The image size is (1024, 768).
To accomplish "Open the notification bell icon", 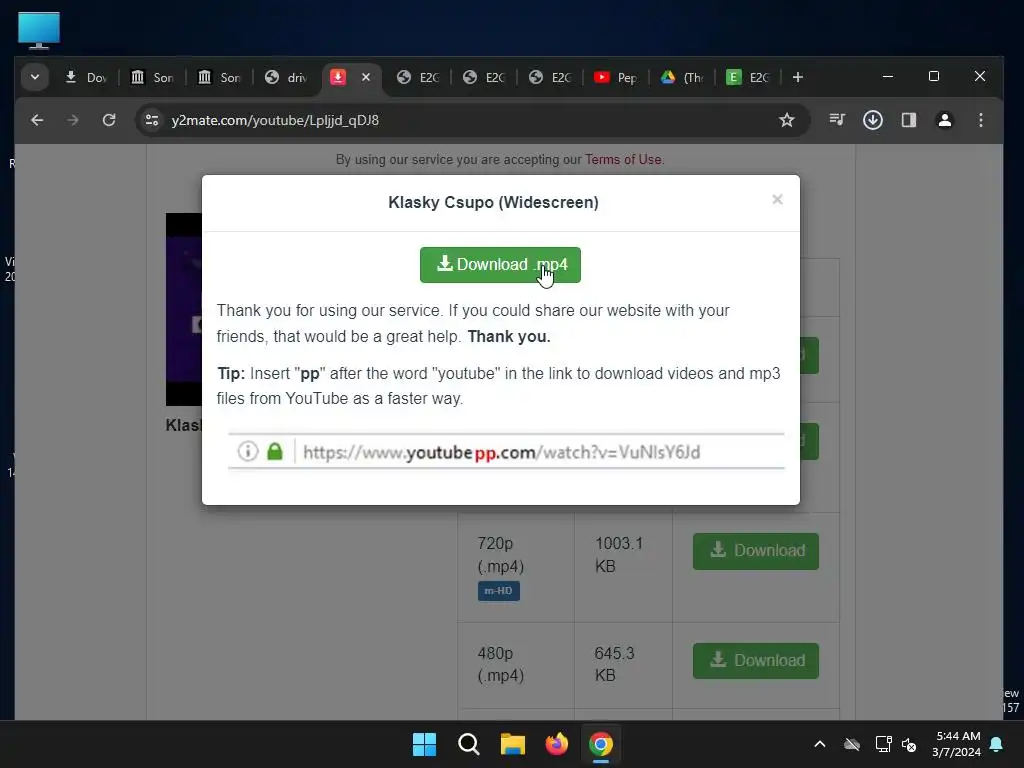I will [997, 744].
